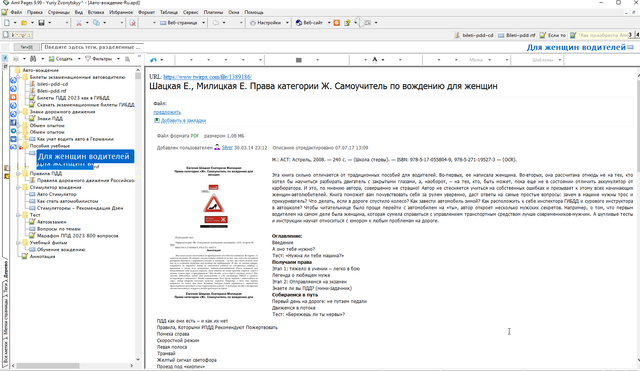The image size is (640, 371).
Task: Click the tree panel horizontal scrollbar
Action: 73,365
